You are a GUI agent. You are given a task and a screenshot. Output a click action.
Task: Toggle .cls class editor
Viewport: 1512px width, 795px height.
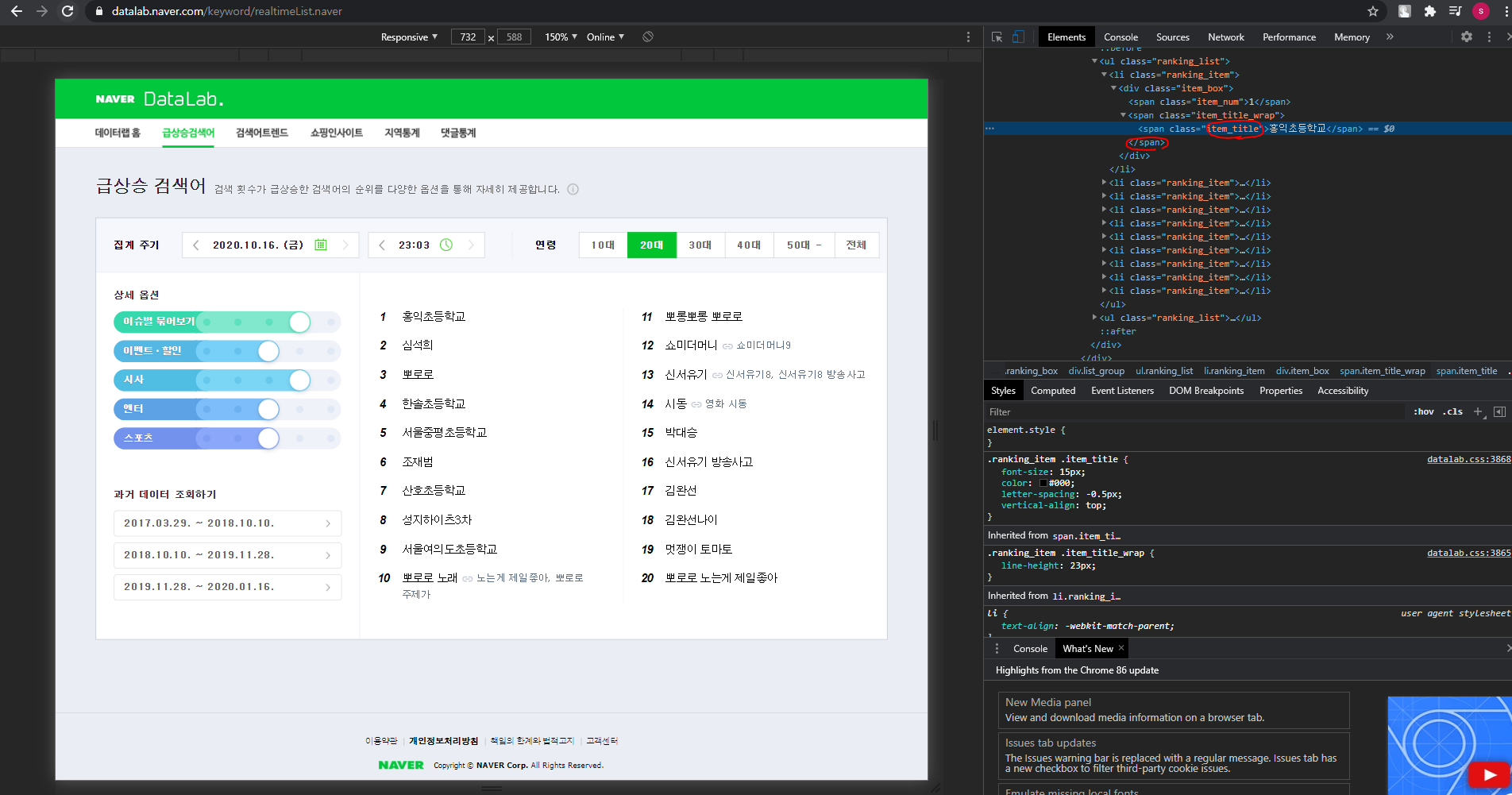[x=1454, y=411]
